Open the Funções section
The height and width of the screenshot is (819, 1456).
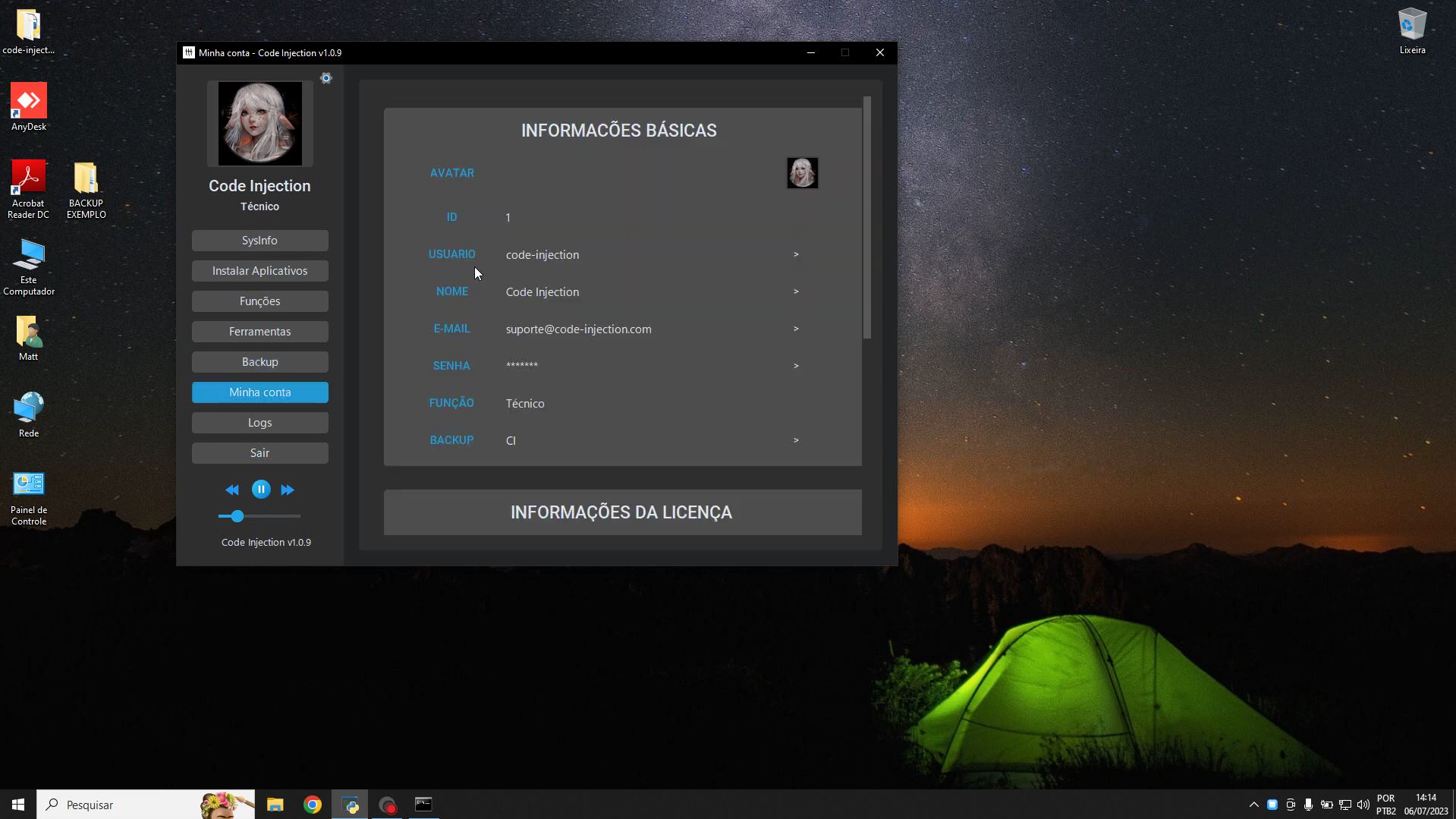(x=259, y=301)
